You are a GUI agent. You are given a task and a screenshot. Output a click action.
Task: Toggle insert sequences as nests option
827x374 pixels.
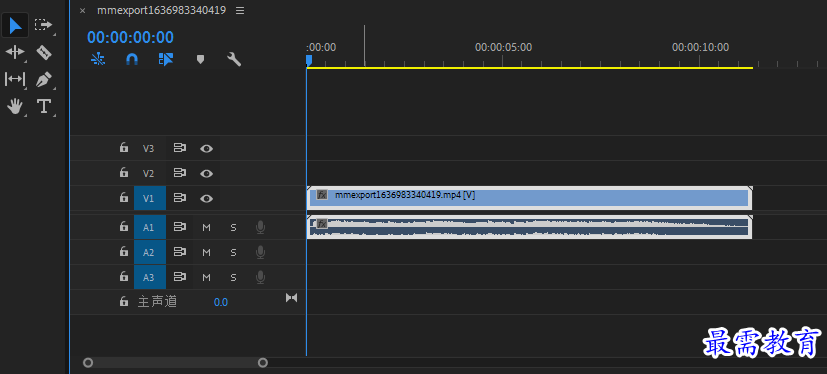98,59
